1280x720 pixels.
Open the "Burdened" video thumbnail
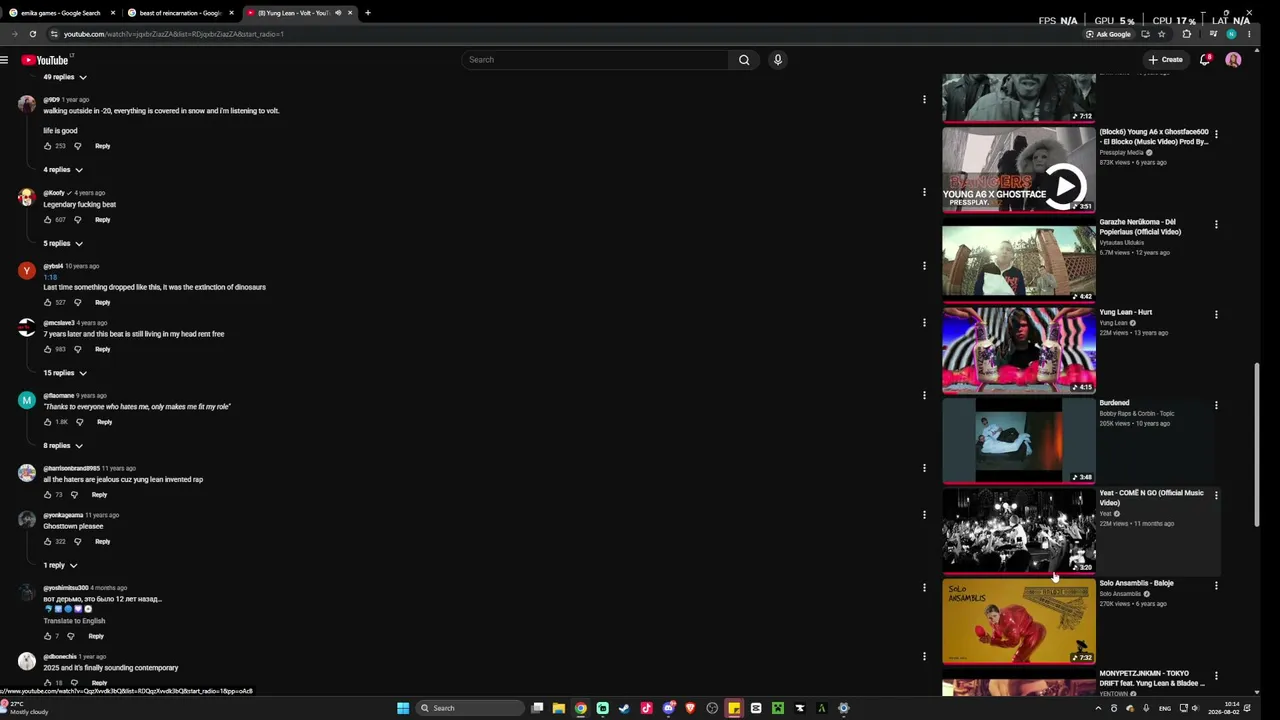(x=1019, y=441)
